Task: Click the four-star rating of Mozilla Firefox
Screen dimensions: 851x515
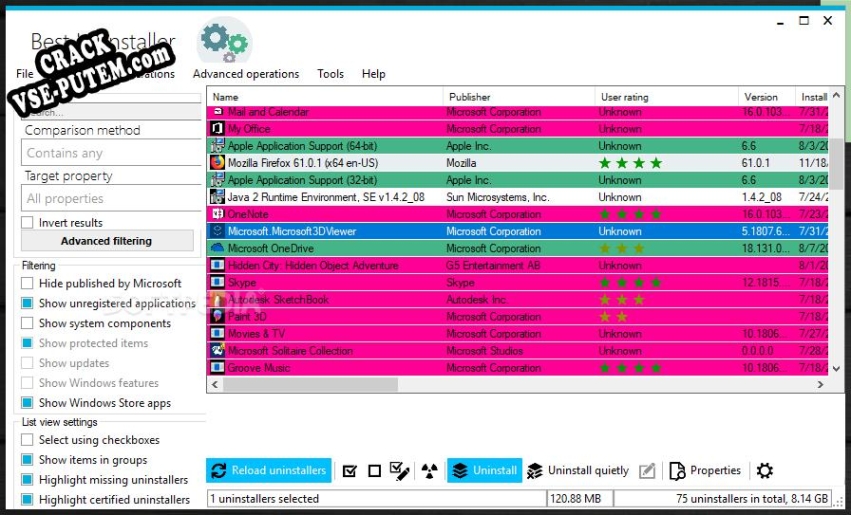Action: point(630,163)
